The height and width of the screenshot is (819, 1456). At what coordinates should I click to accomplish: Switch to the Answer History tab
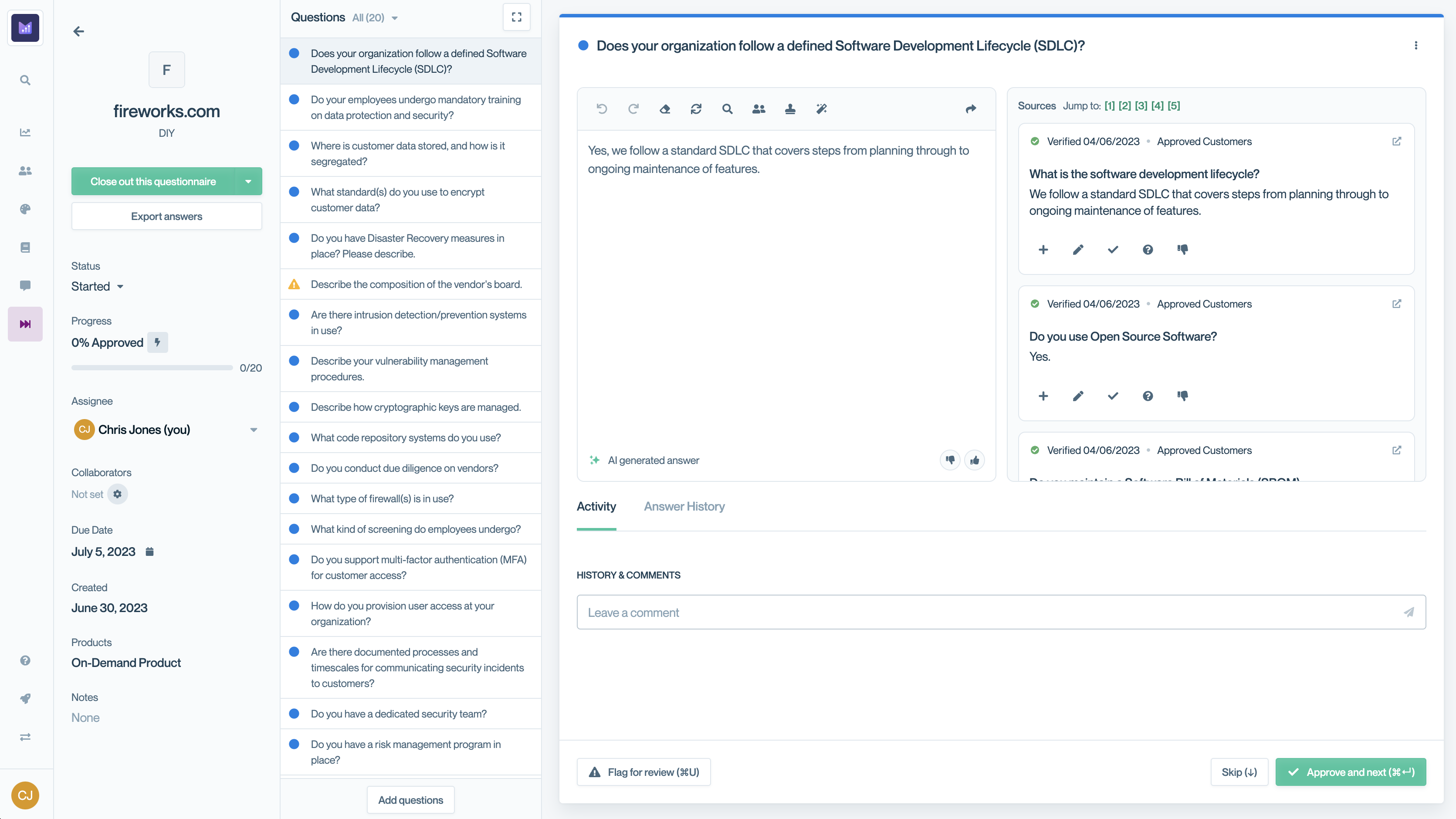pyautogui.click(x=684, y=507)
